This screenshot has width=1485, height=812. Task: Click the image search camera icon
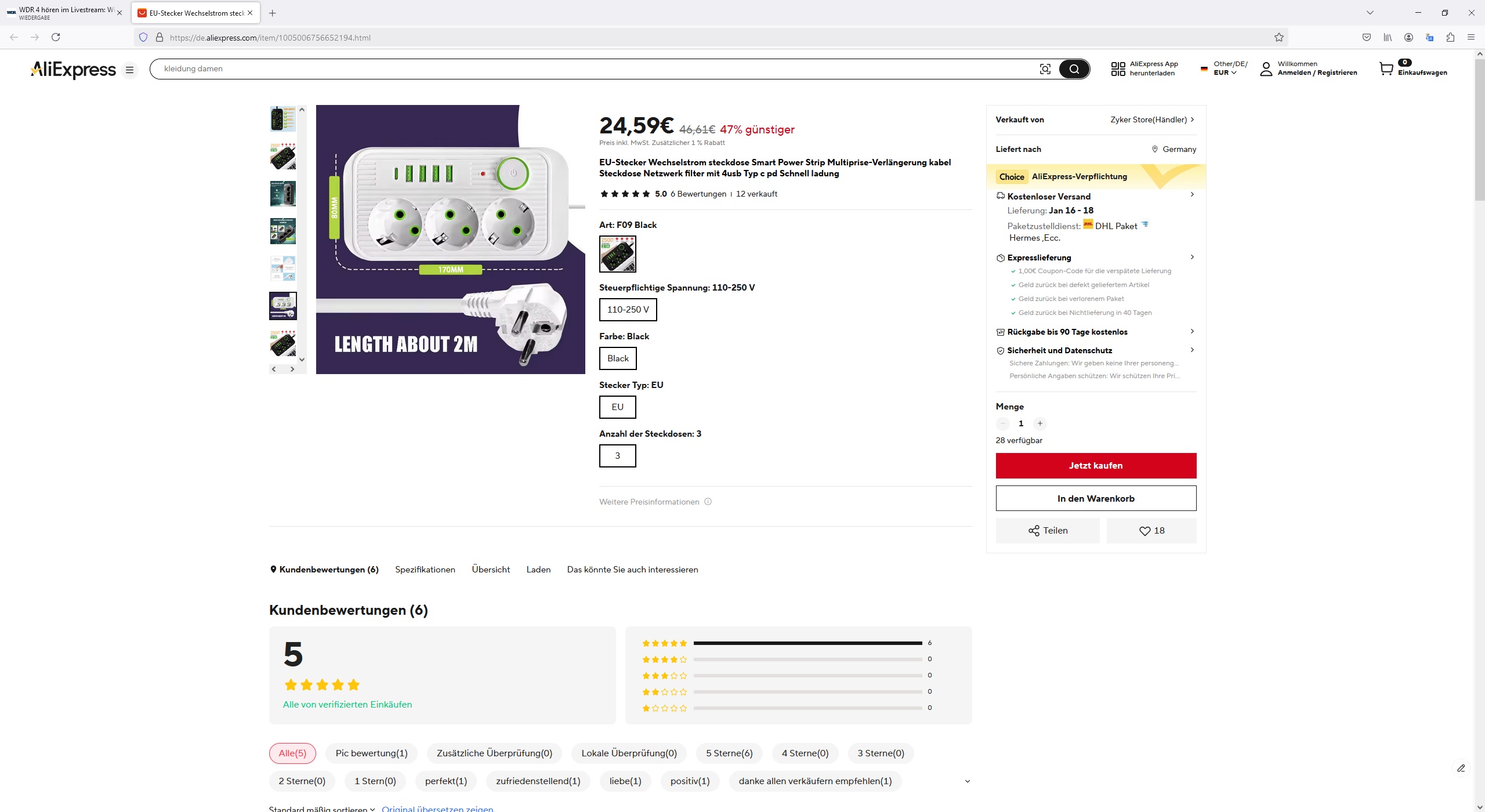[1045, 69]
